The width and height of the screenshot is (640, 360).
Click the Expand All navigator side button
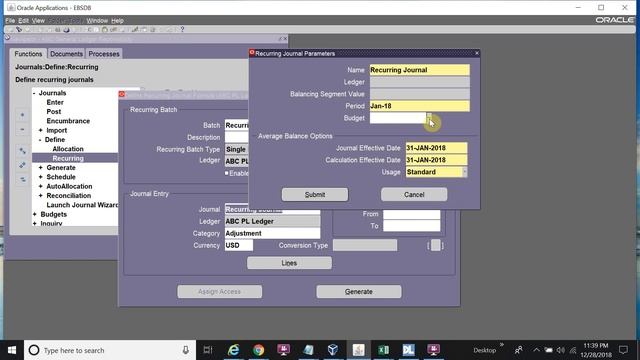coord(22,165)
